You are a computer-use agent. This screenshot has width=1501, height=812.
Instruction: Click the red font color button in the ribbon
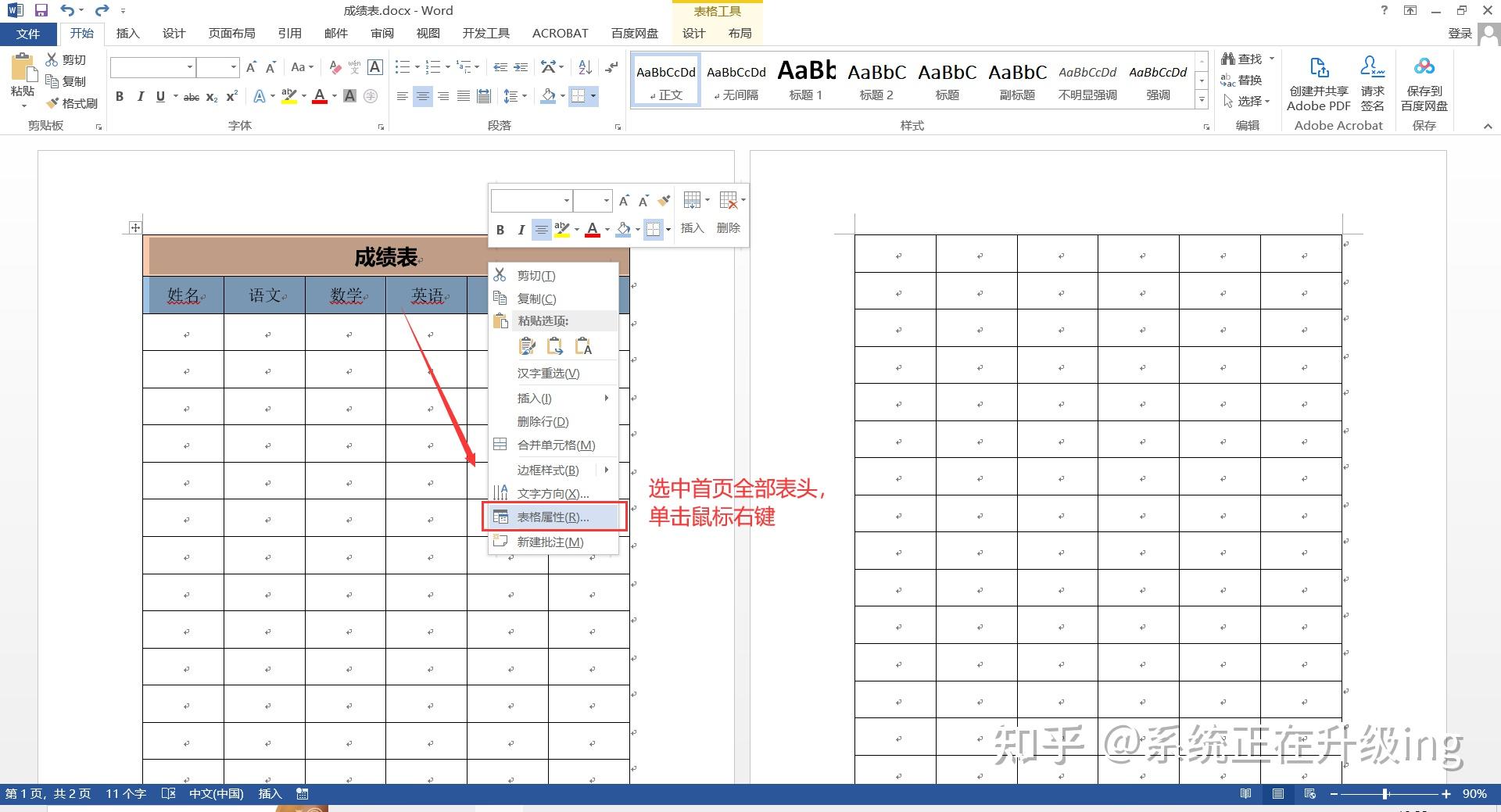[x=319, y=96]
